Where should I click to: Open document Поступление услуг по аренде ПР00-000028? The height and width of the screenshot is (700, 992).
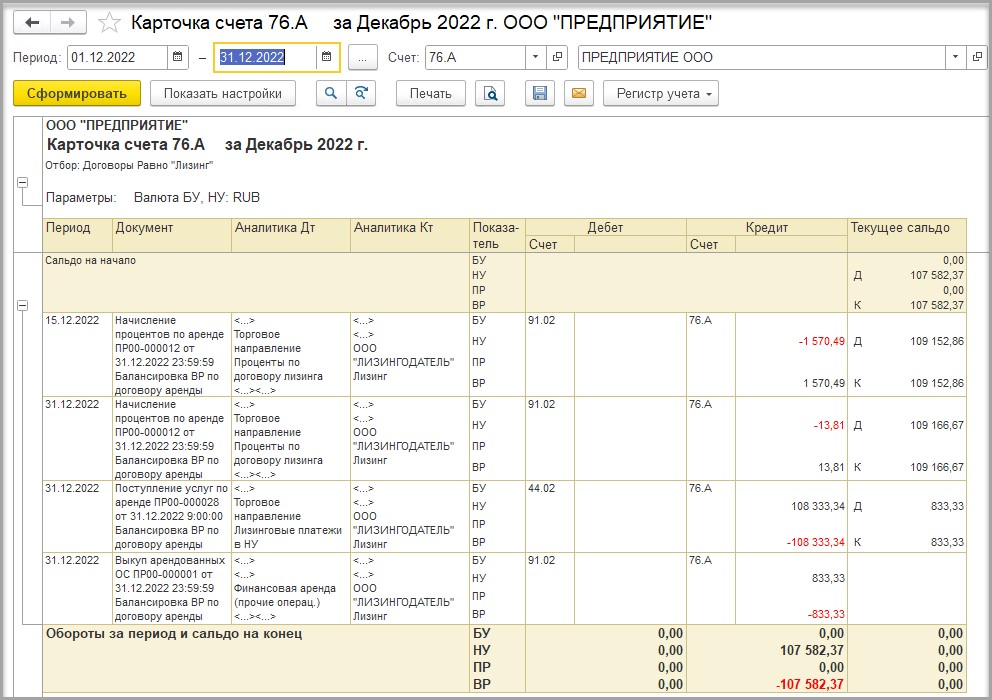pyautogui.click(x=171, y=516)
